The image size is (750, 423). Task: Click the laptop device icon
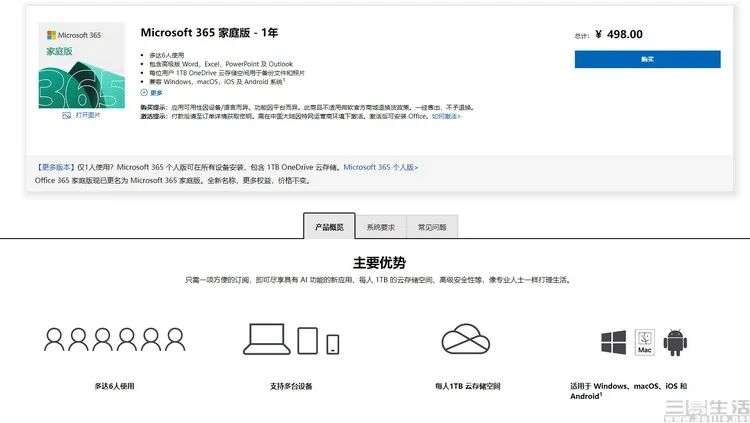266,339
